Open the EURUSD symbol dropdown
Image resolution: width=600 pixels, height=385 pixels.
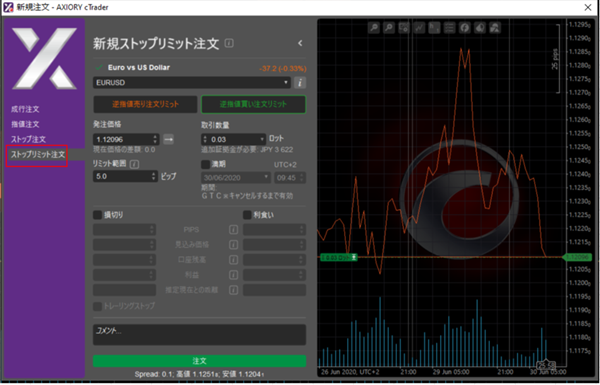[192, 83]
